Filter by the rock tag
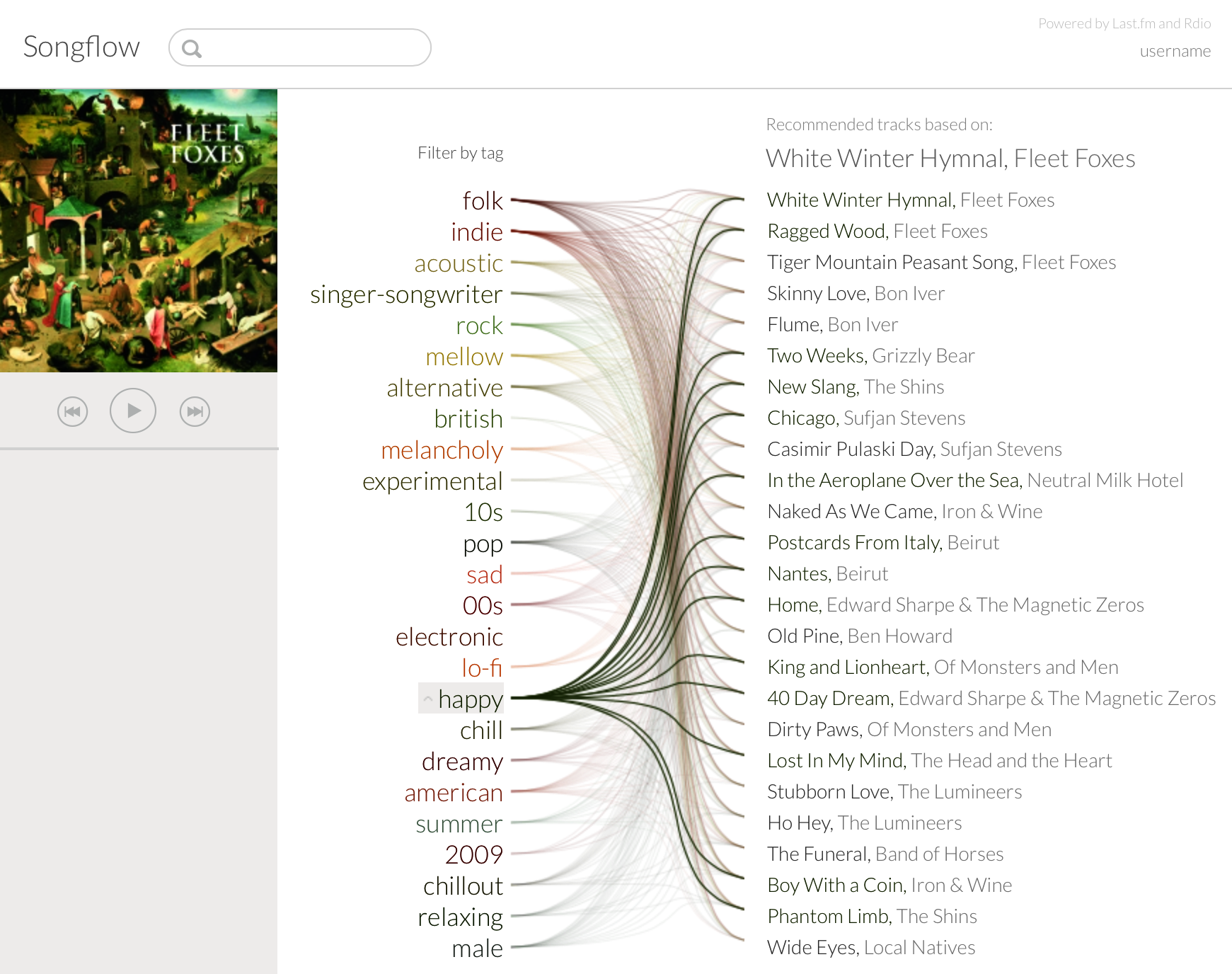The height and width of the screenshot is (974, 1232). pos(479,326)
